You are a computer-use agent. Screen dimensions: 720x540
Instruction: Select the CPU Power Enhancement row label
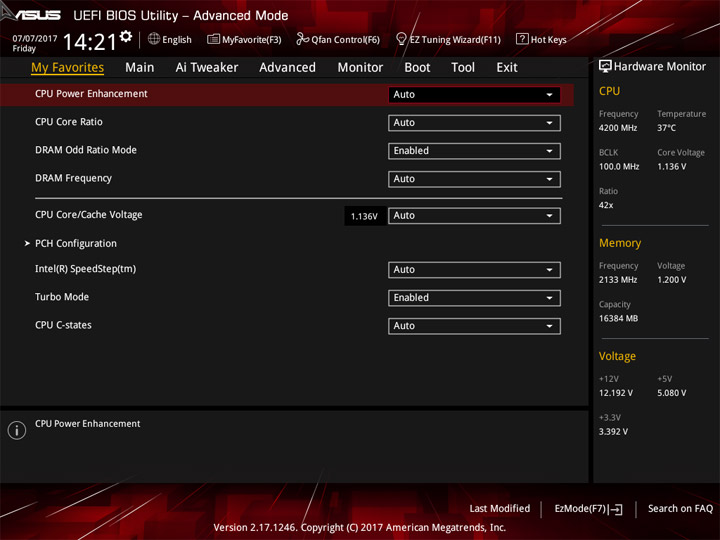coord(91,94)
